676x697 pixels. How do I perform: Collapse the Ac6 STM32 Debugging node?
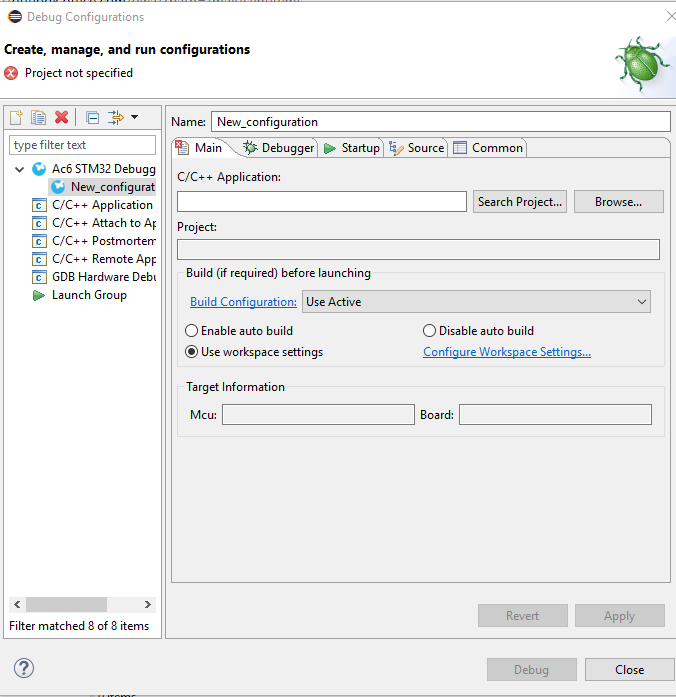coord(19,169)
